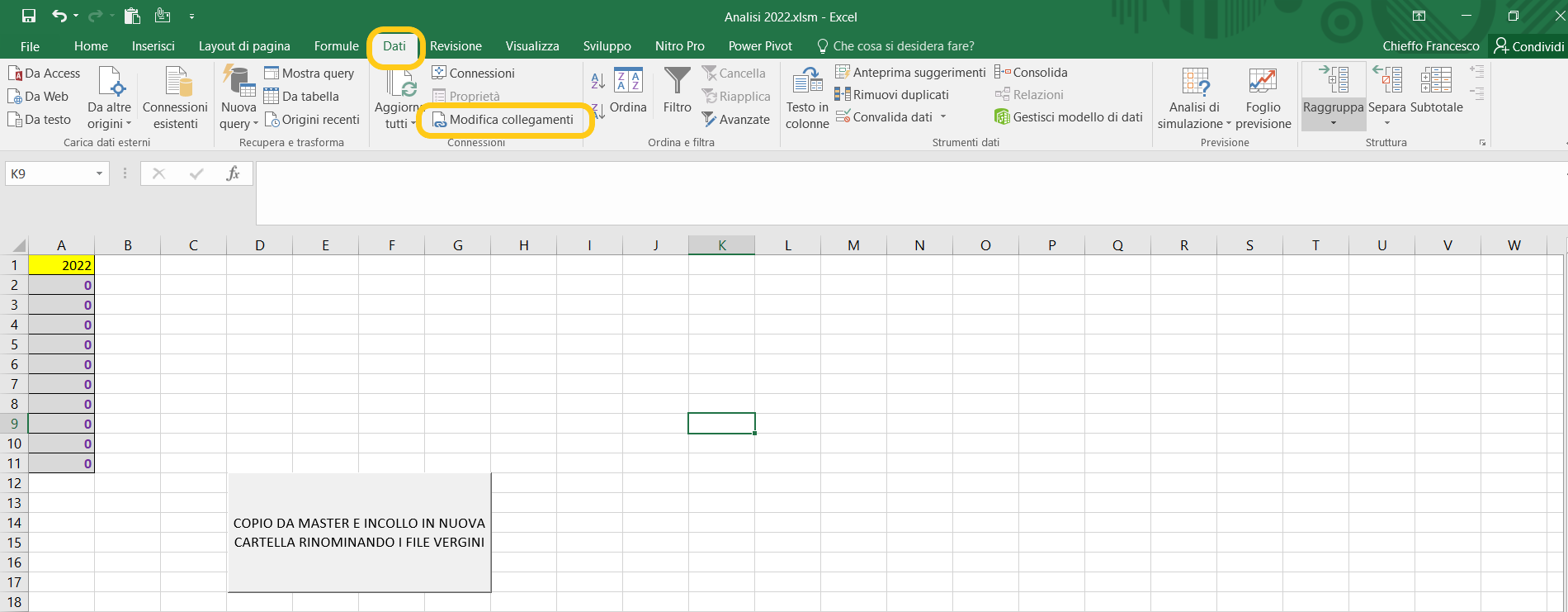
Task: Switch to Layout di pagina tab
Action: click(x=244, y=46)
